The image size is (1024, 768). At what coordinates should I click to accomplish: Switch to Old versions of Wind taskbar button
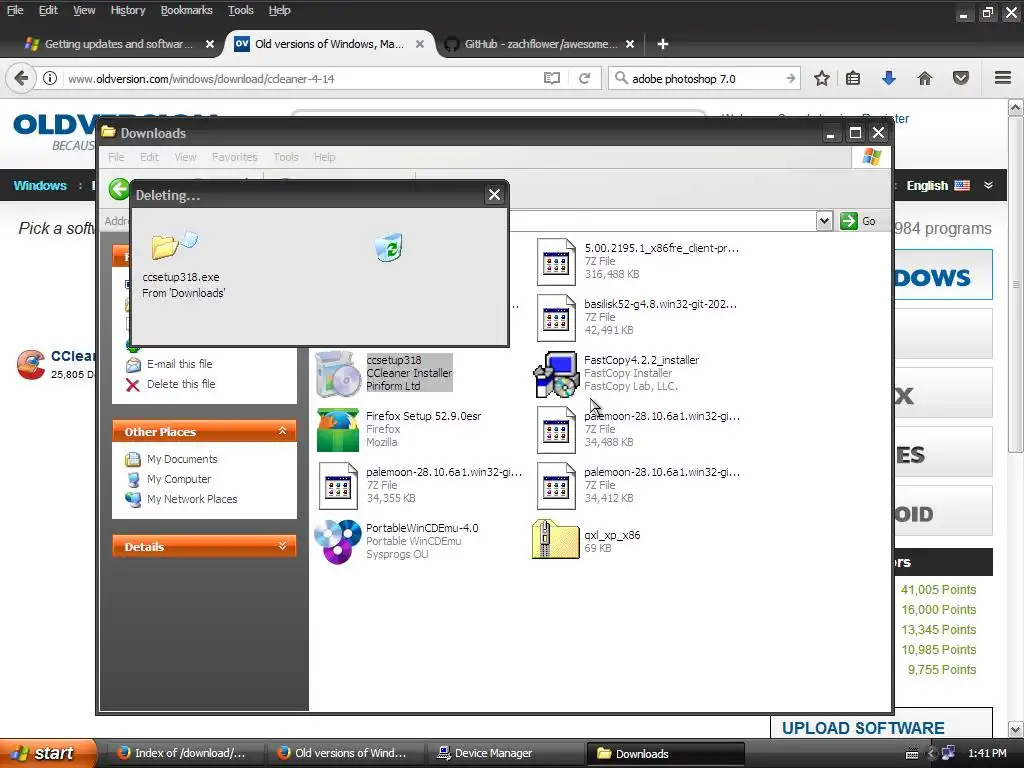point(346,753)
